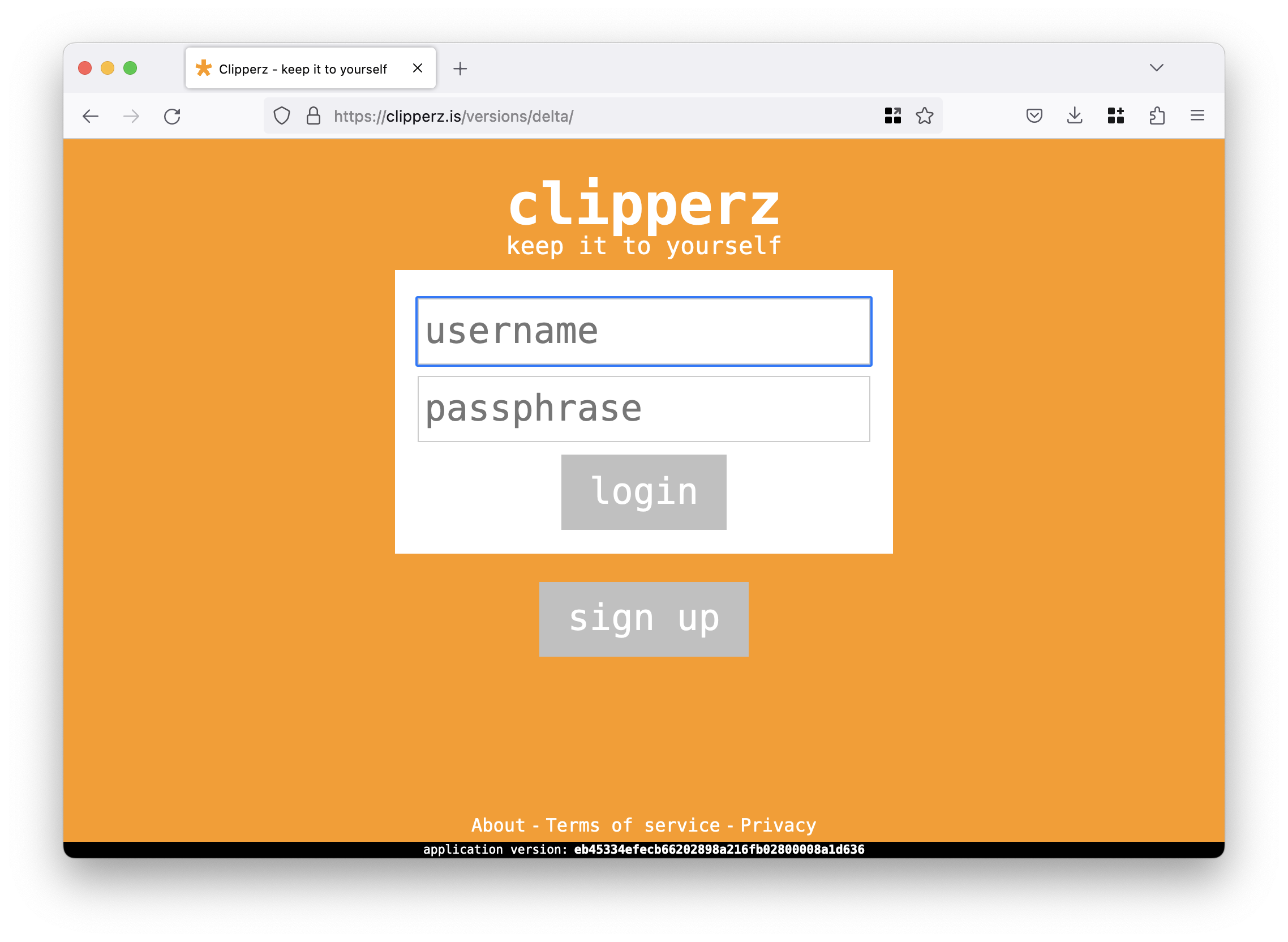Click the forward navigation arrow icon
The image size is (1288, 942).
(131, 117)
